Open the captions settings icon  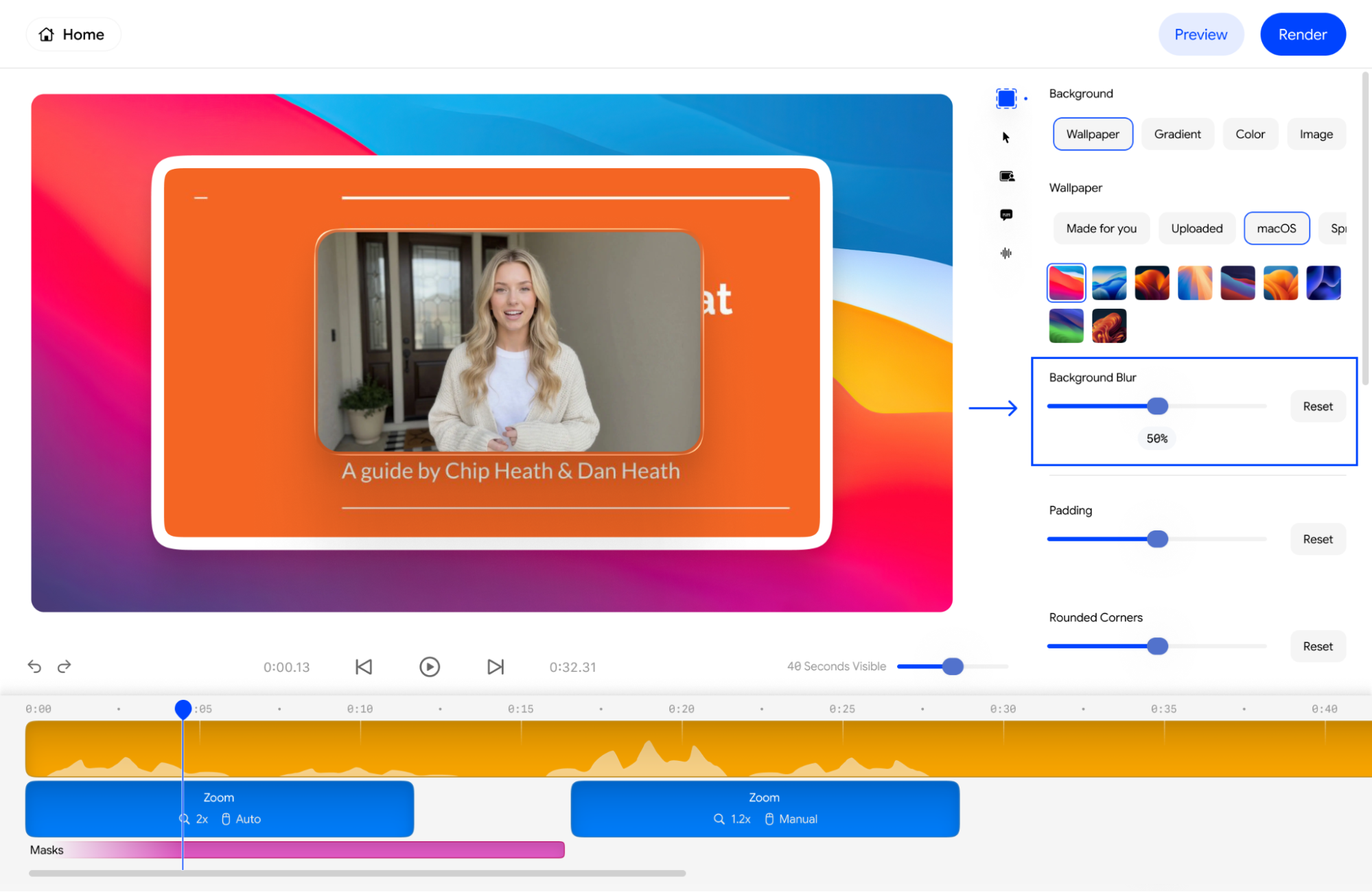[1006, 215]
